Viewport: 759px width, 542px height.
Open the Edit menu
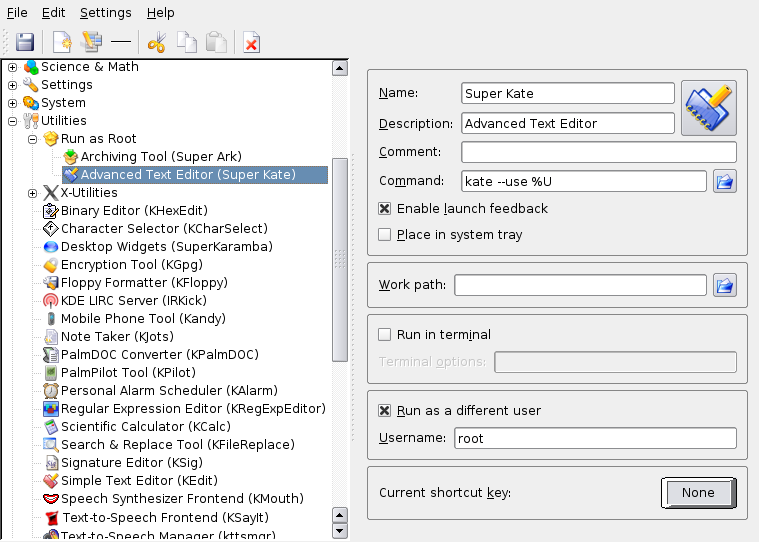53,13
